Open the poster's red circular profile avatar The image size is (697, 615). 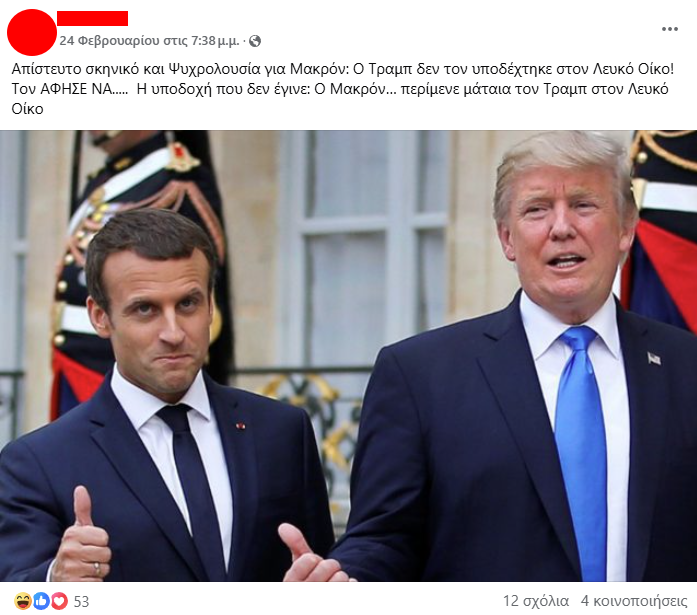pos(32,32)
